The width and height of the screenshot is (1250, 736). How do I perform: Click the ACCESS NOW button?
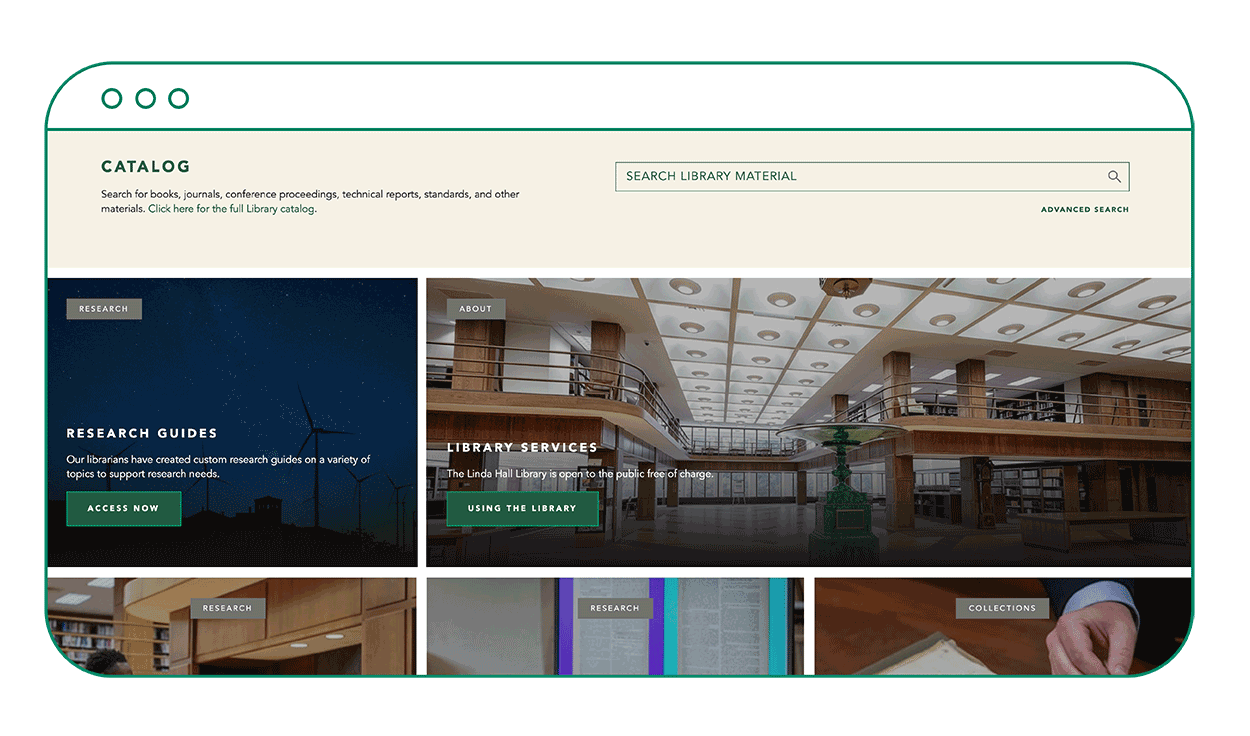coord(123,508)
